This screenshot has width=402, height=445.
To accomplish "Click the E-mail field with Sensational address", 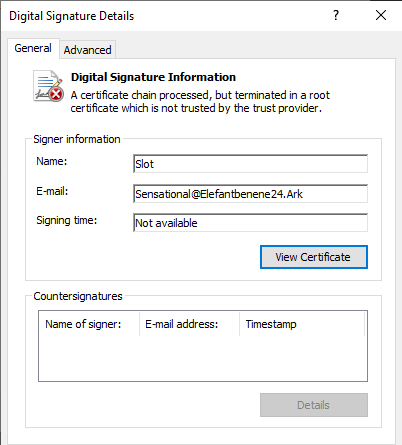I will click(x=250, y=194).
